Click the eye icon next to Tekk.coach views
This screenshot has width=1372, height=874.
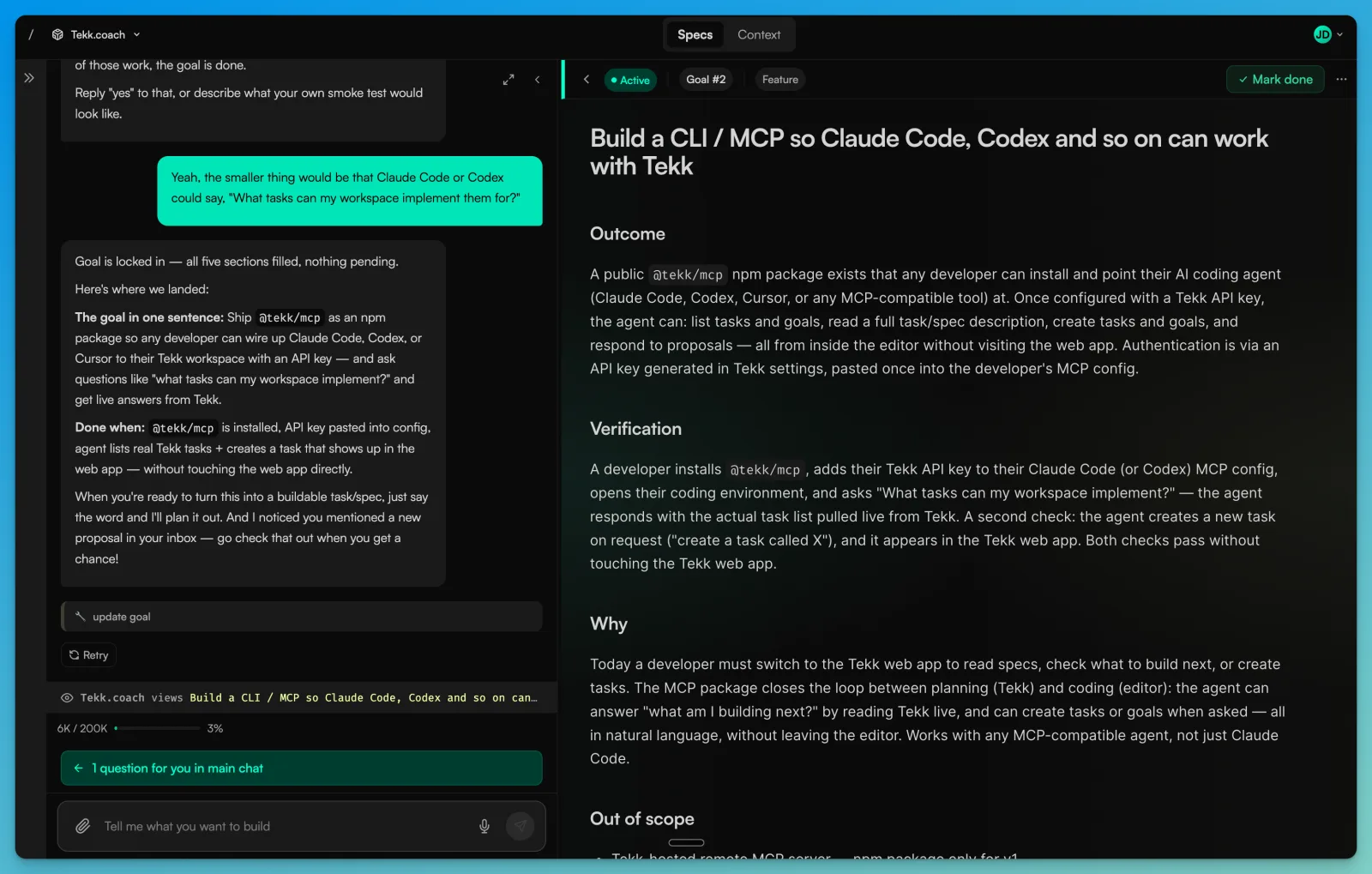coord(67,698)
